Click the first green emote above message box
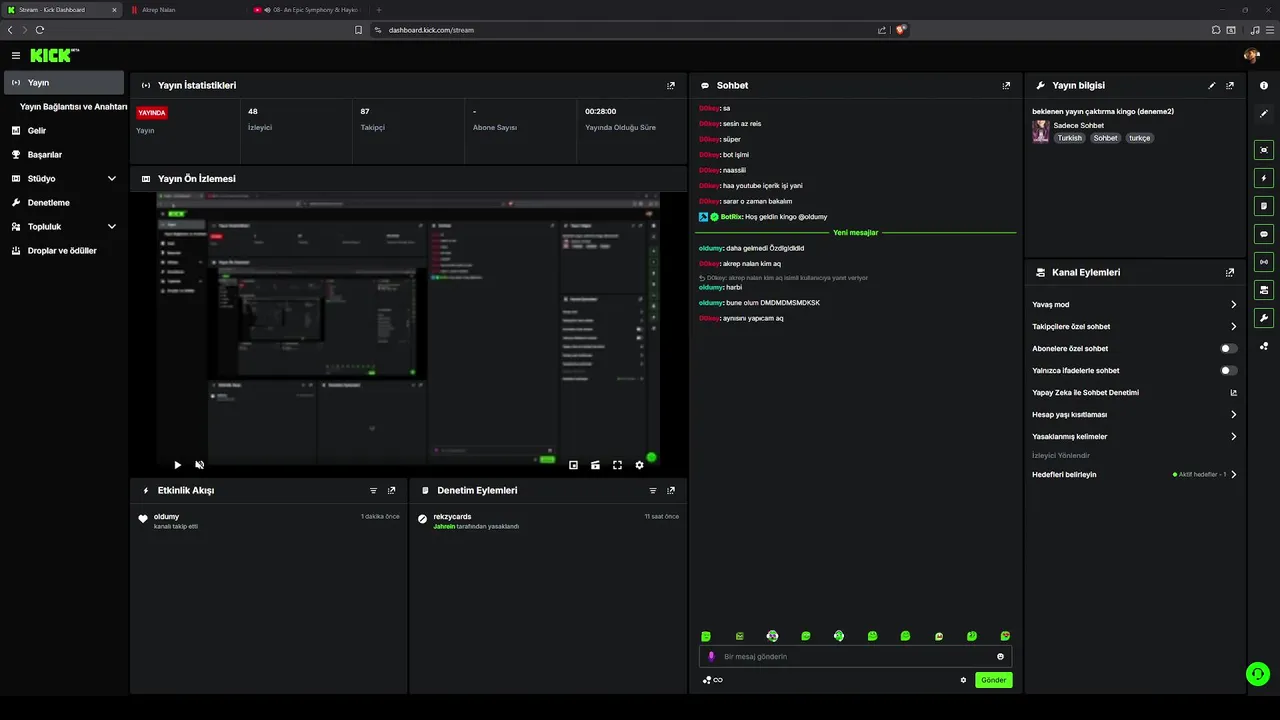This screenshot has height=720, width=1280. 706,636
